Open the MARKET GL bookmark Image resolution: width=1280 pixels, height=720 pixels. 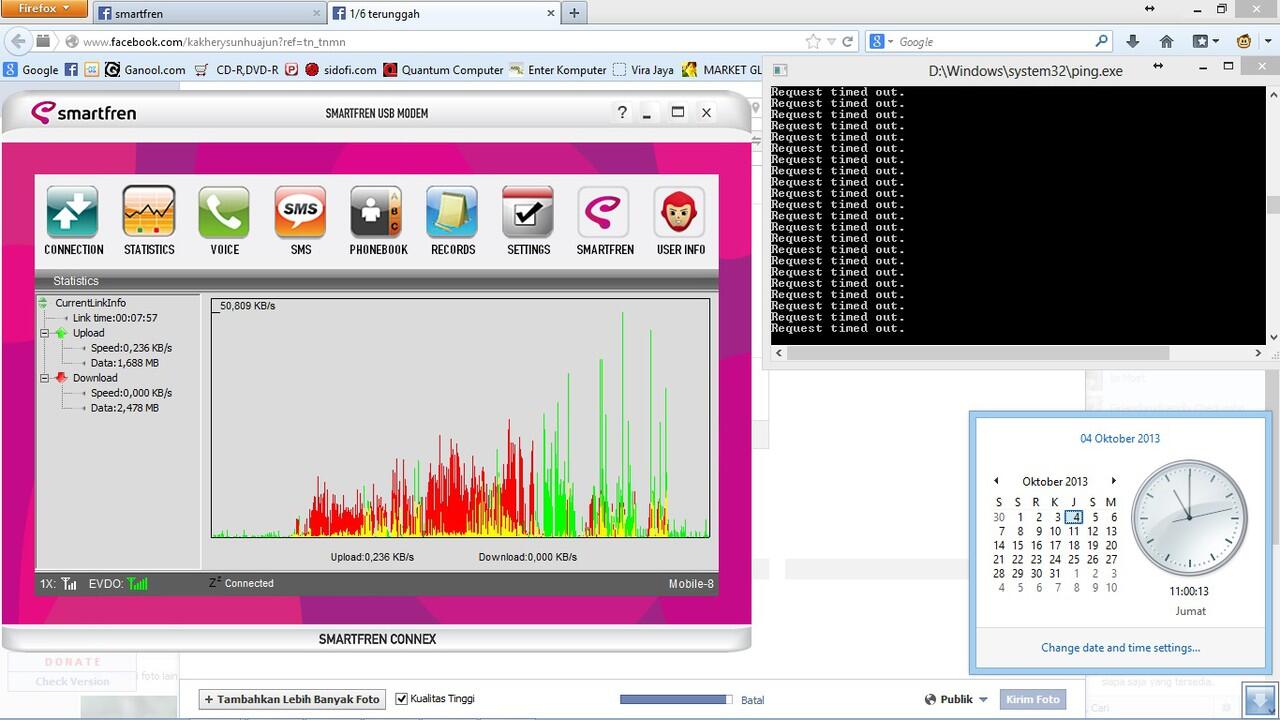tap(722, 70)
